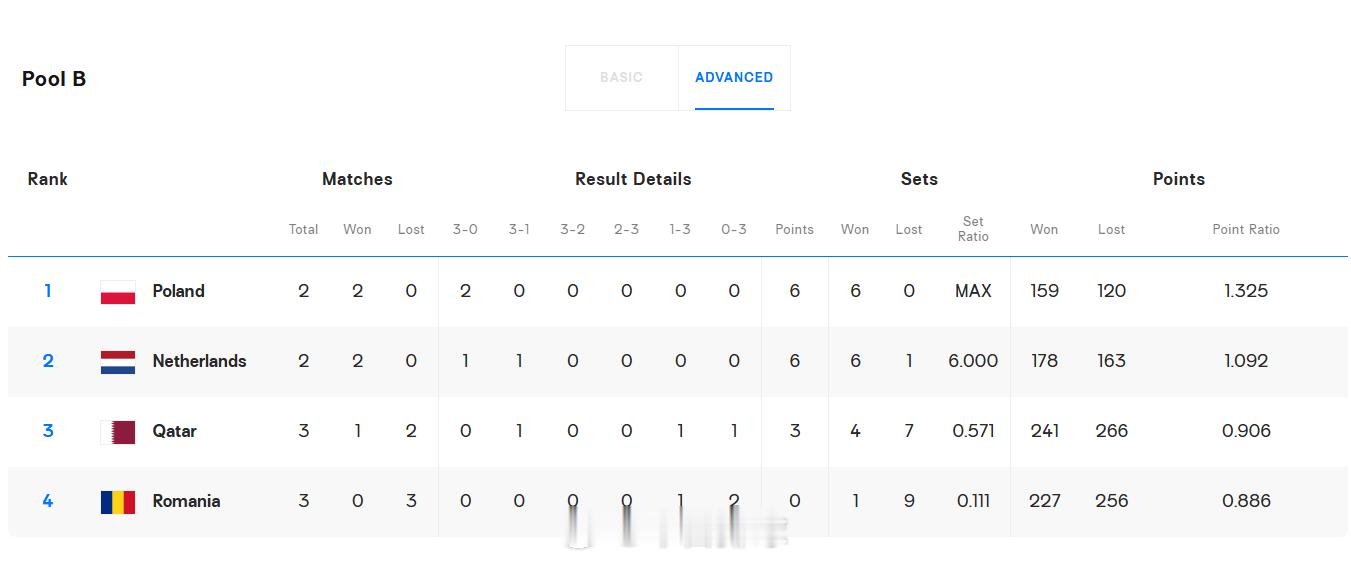Screen dimensions: 1351x562
Task: Open the Romania team link
Action: (186, 501)
